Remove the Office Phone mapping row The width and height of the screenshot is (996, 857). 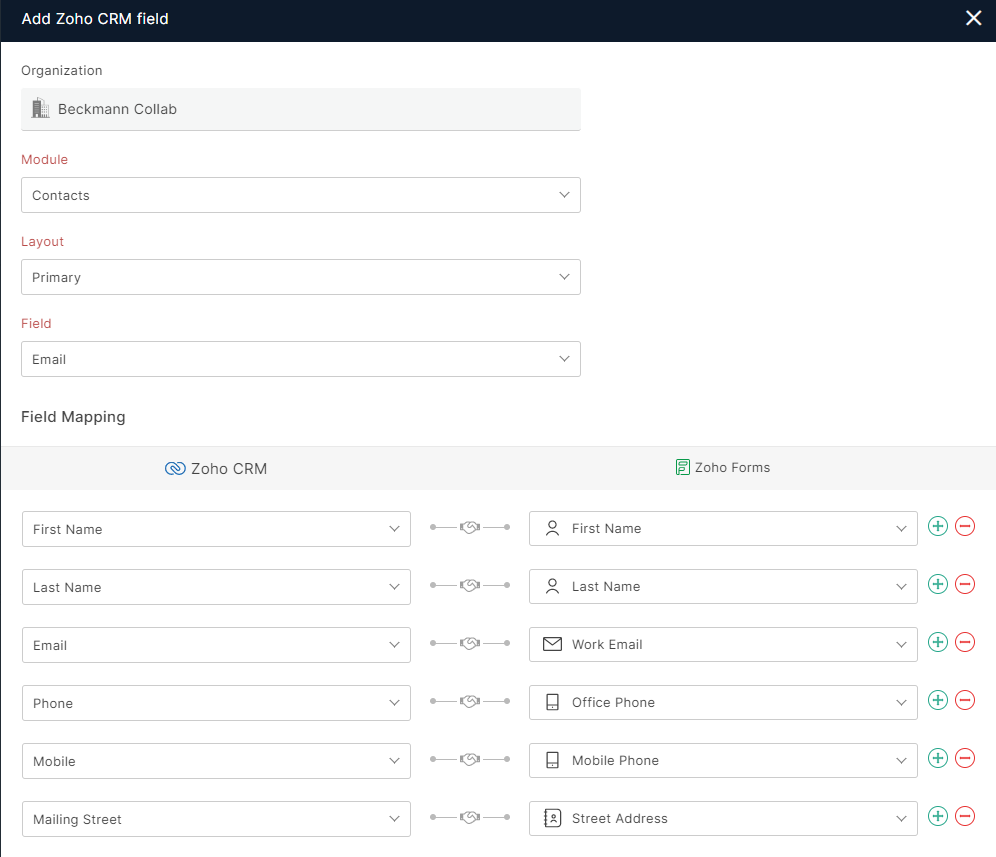coord(965,700)
